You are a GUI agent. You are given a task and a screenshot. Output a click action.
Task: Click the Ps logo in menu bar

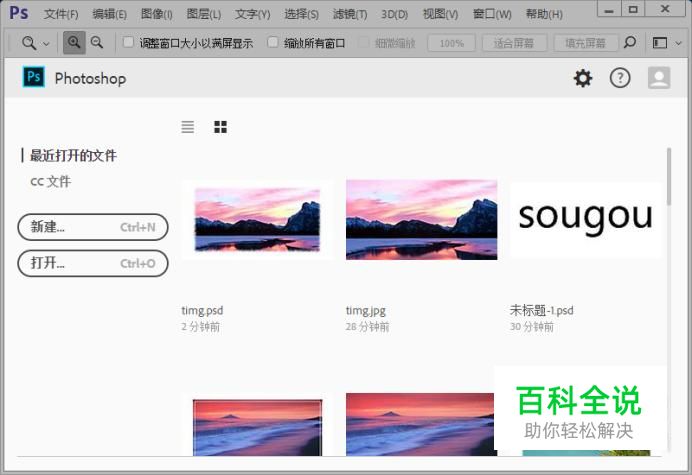click(x=19, y=13)
